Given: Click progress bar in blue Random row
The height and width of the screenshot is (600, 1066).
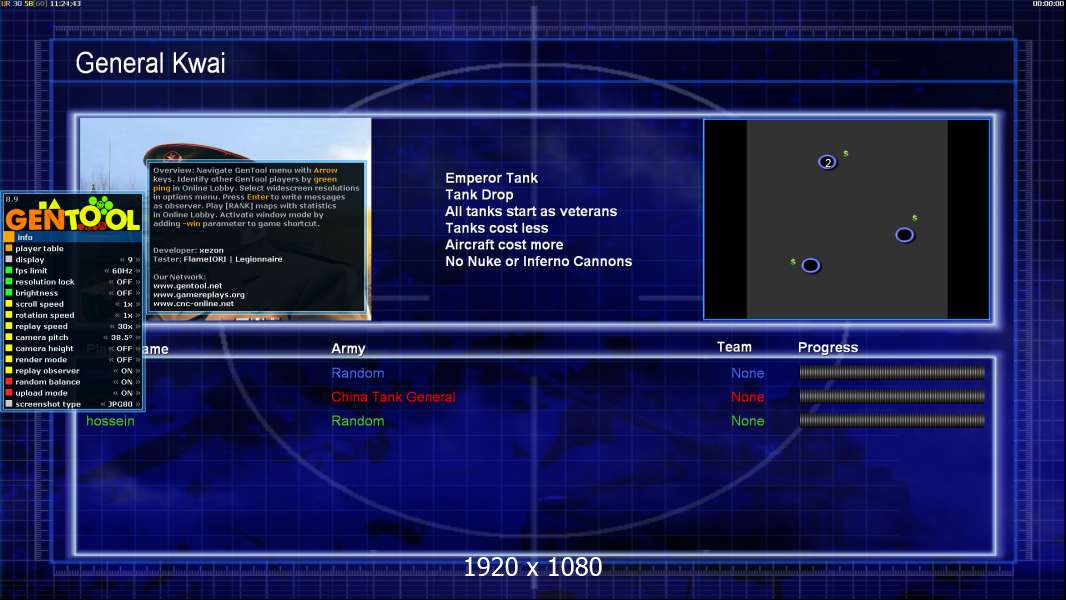Looking at the screenshot, I should point(892,372).
